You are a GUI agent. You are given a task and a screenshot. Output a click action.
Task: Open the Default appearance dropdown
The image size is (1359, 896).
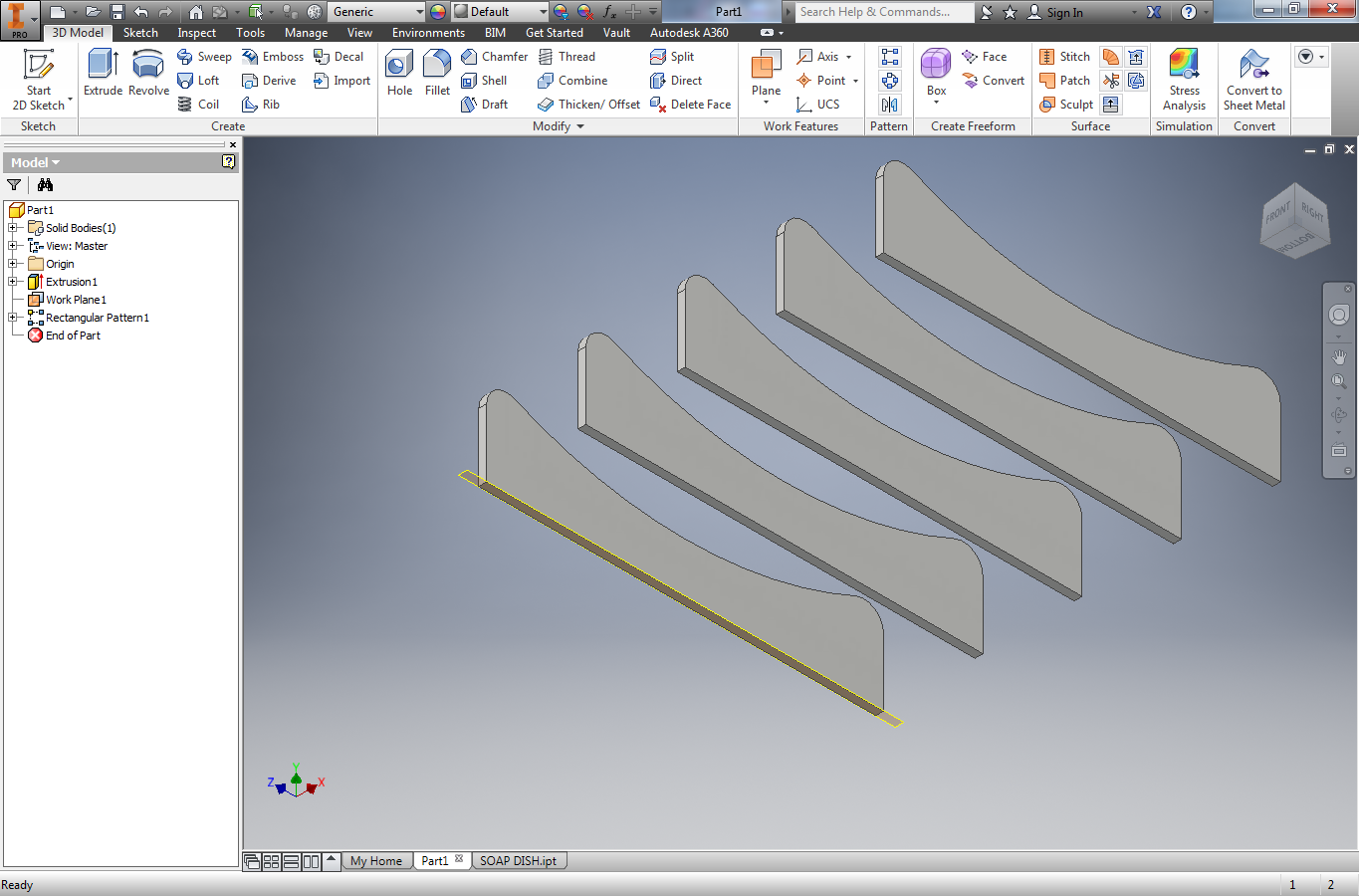(543, 12)
